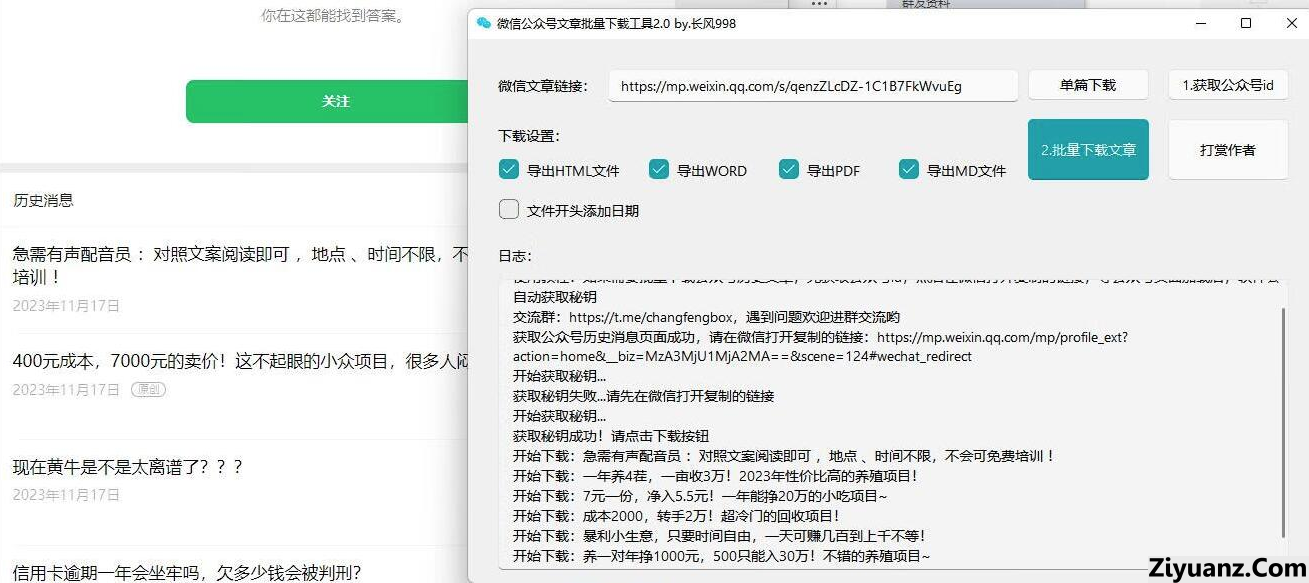Open the 急需有声配音员 article

pos(240,255)
